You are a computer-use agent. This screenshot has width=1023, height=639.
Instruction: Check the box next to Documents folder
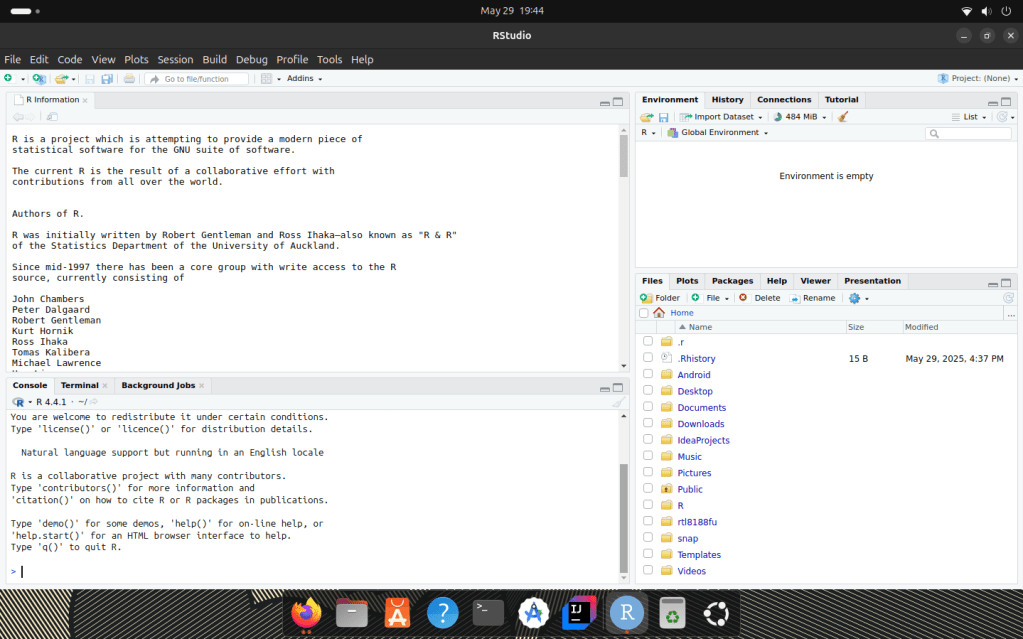(x=648, y=407)
